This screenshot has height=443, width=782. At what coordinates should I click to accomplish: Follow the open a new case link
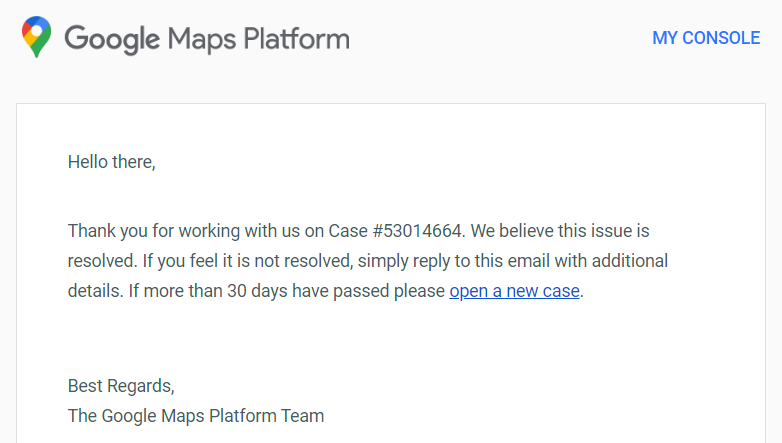(x=514, y=291)
